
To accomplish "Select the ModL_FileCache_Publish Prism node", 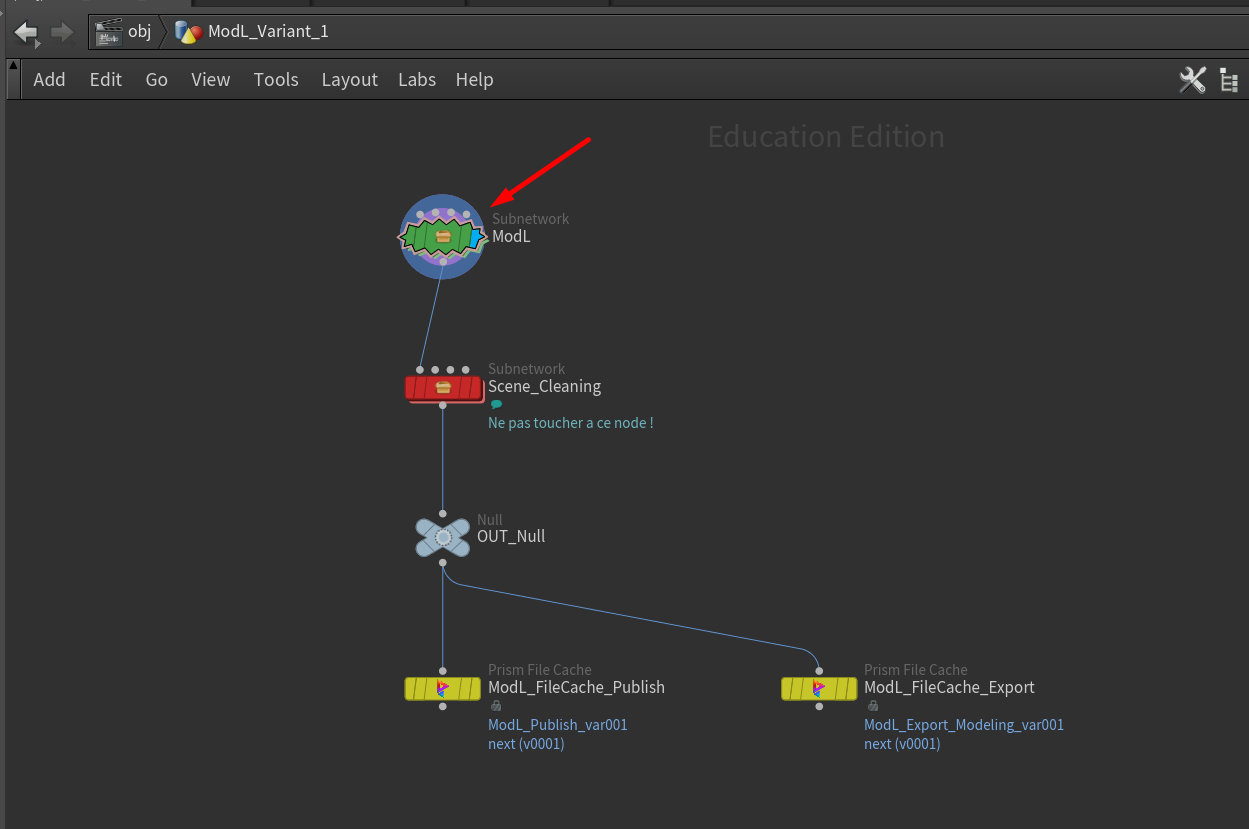I will (x=442, y=688).
